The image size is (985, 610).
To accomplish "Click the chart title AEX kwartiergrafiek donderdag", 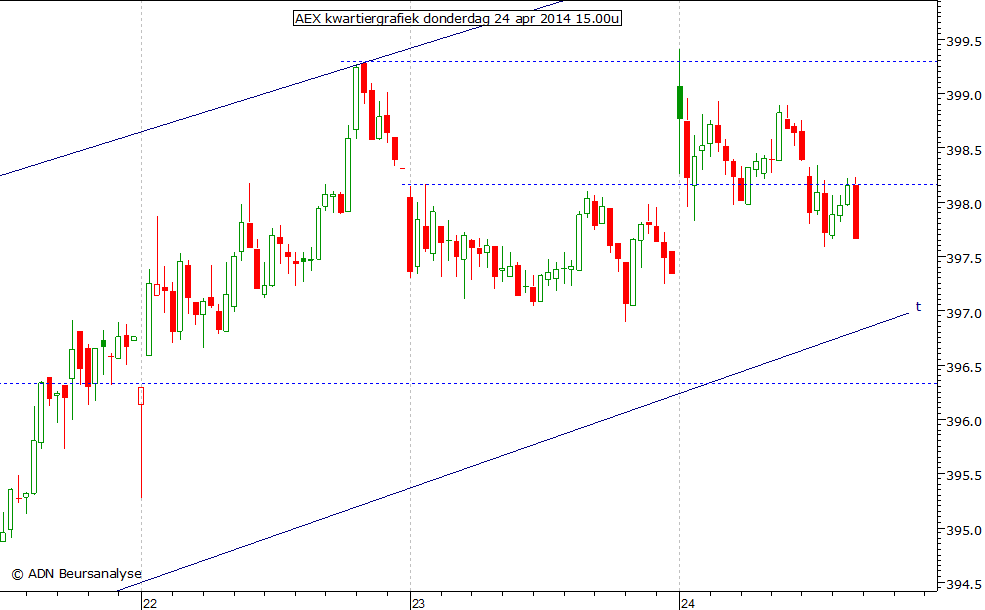I will click(457, 18).
